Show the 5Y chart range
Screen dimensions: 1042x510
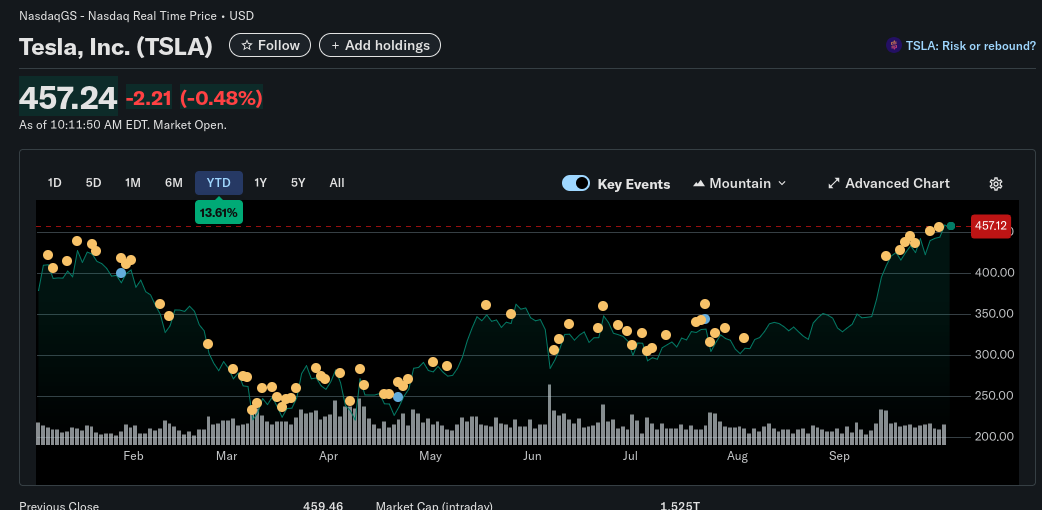pyautogui.click(x=298, y=183)
